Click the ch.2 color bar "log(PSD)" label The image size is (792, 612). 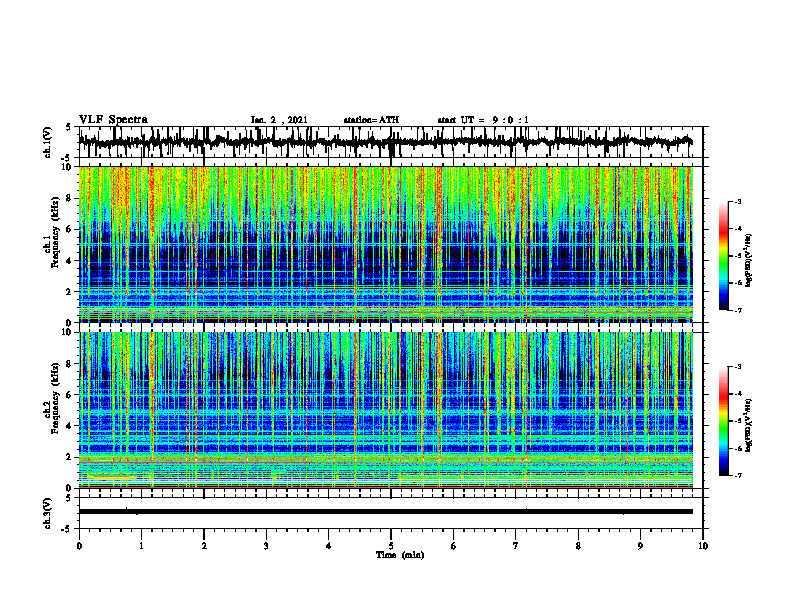pyautogui.click(x=749, y=425)
